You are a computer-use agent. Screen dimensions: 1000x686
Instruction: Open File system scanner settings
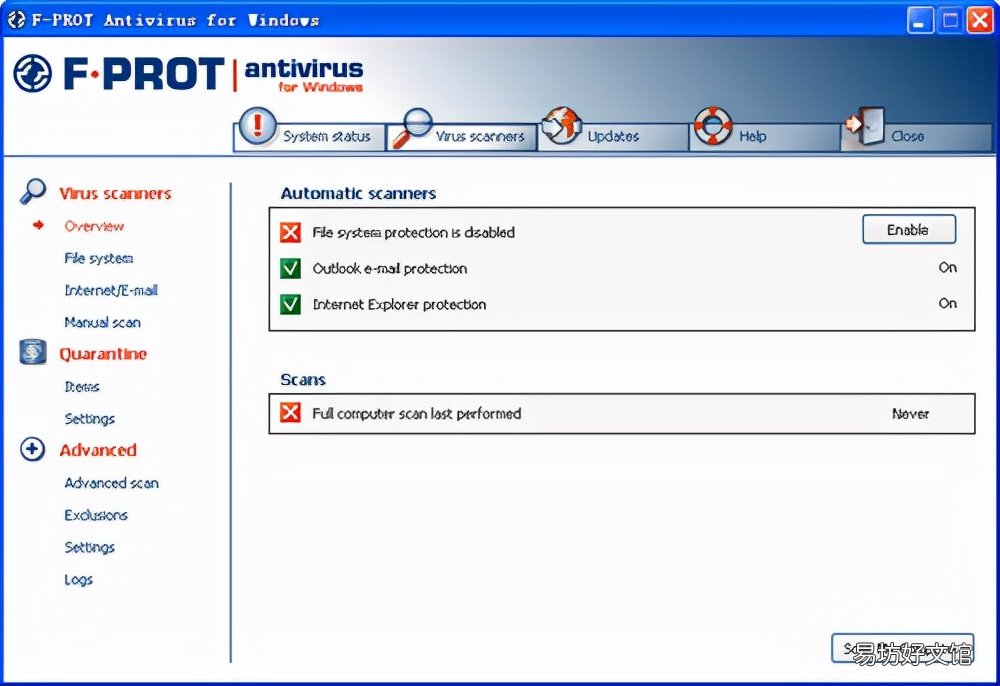click(x=99, y=258)
